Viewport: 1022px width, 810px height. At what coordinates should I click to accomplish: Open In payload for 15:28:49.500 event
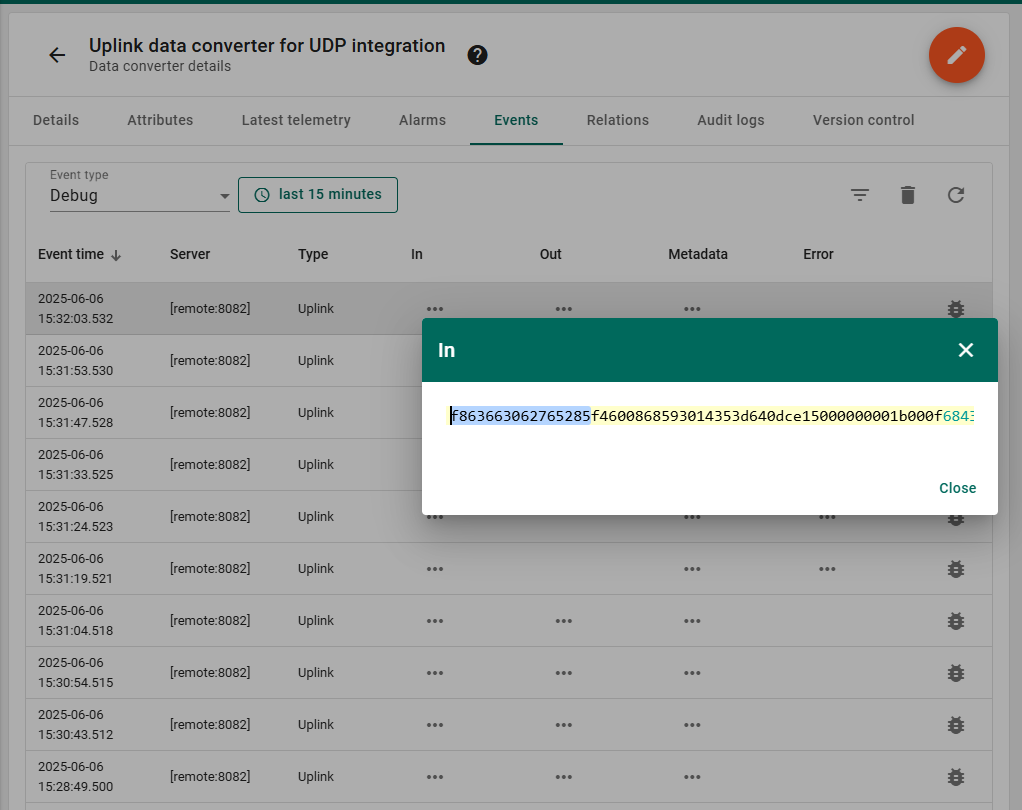pyautogui.click(x=435, y=777)
